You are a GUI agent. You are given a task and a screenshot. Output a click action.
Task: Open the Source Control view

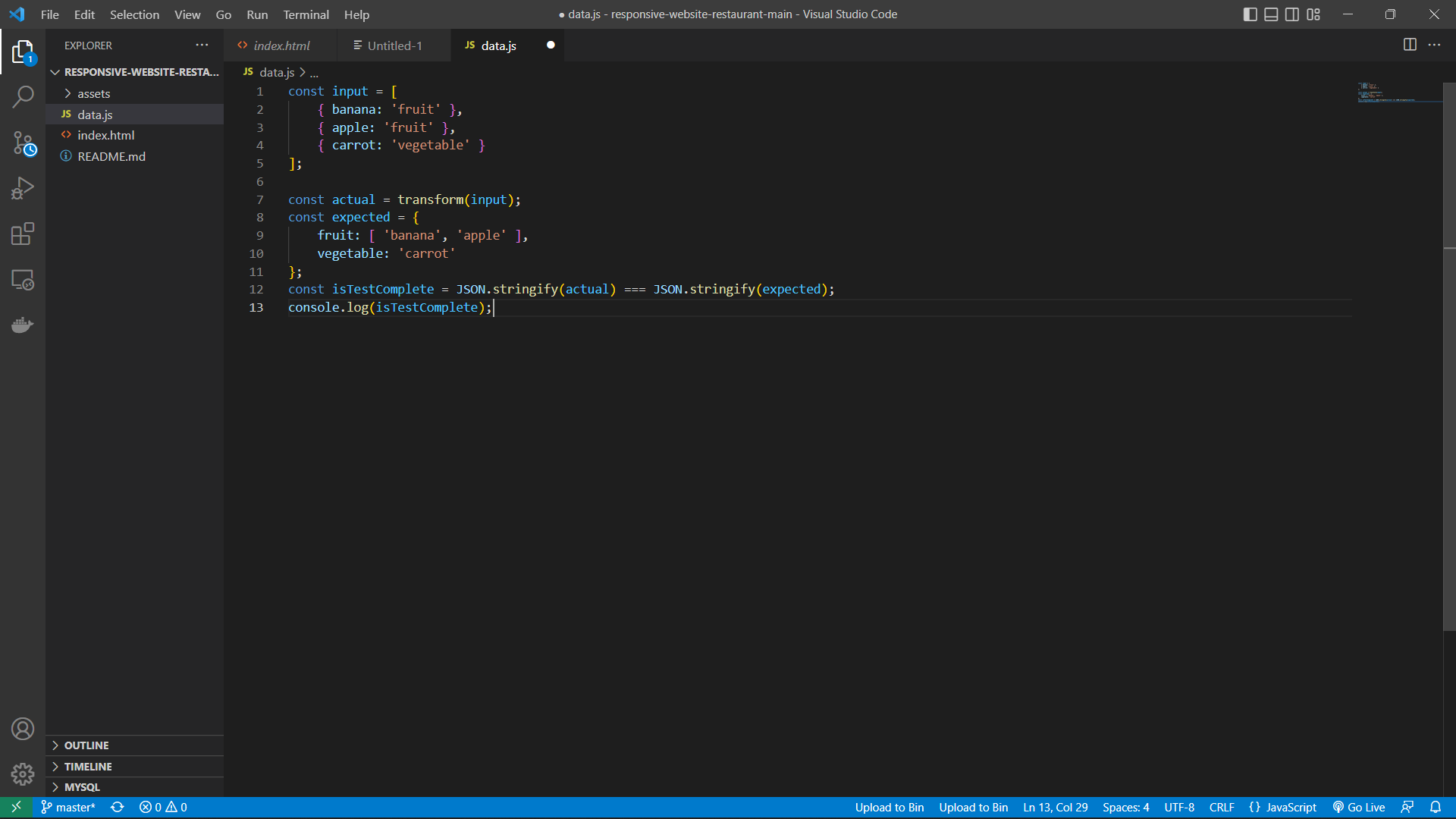coord(23,143)
